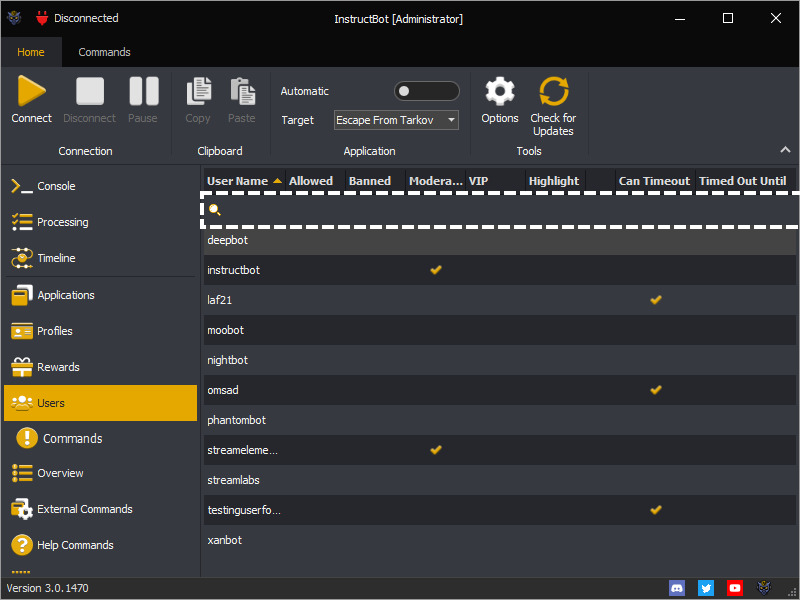
Task: Sort by Allowed column header
Action: point(315,181)
